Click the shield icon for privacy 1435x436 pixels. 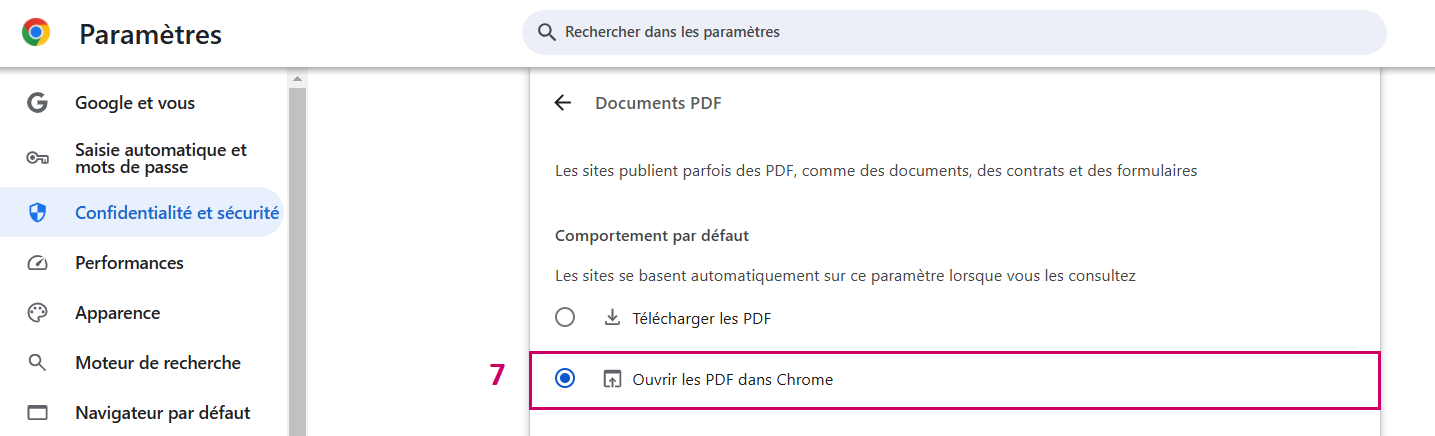tap(37, 212)
